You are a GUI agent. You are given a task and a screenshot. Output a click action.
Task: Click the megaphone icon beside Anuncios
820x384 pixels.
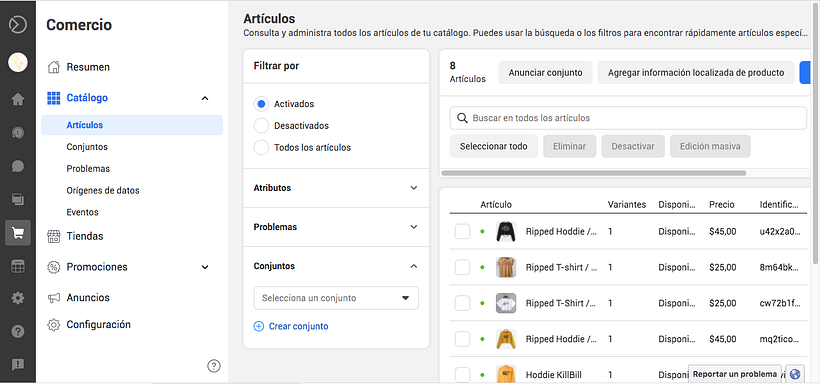[53, 298]
